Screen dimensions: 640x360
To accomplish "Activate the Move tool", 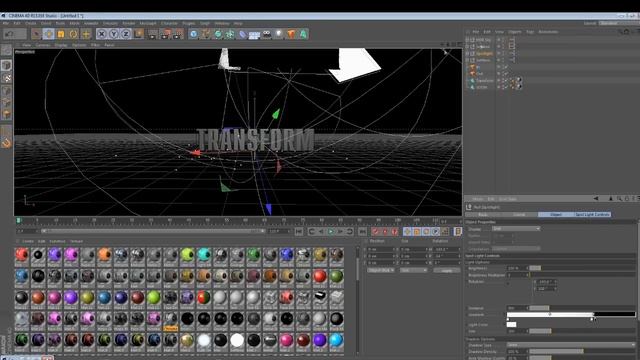I will tap(49, 34).
